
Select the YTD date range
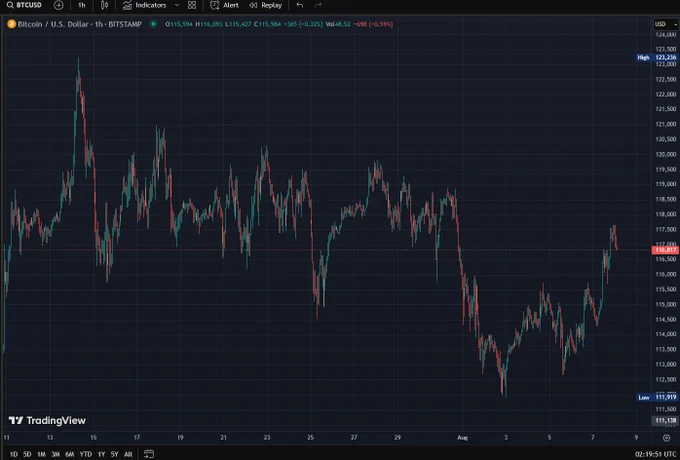pos(86,454)
